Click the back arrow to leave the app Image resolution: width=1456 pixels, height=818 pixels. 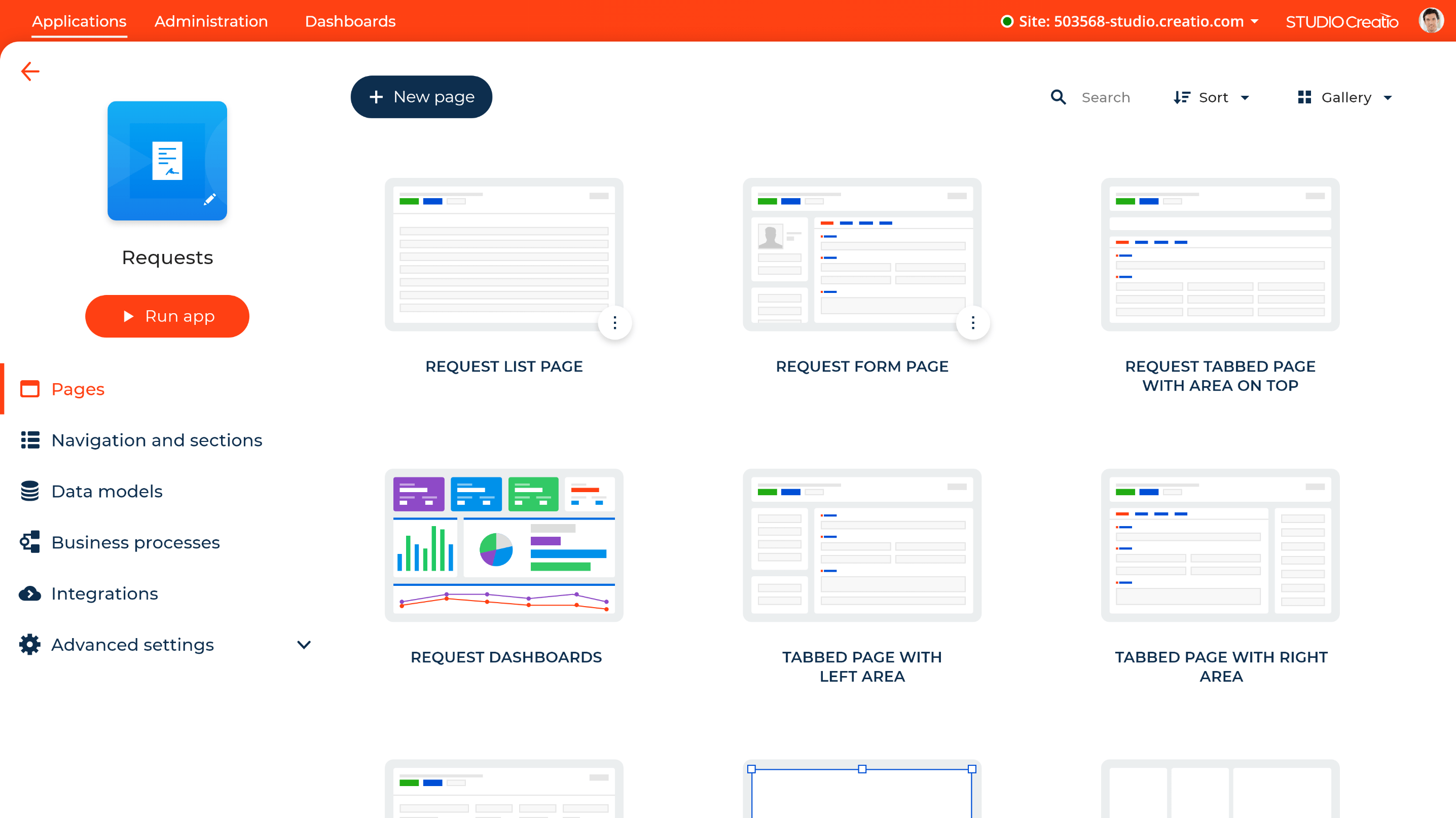[x=29, y=70]
